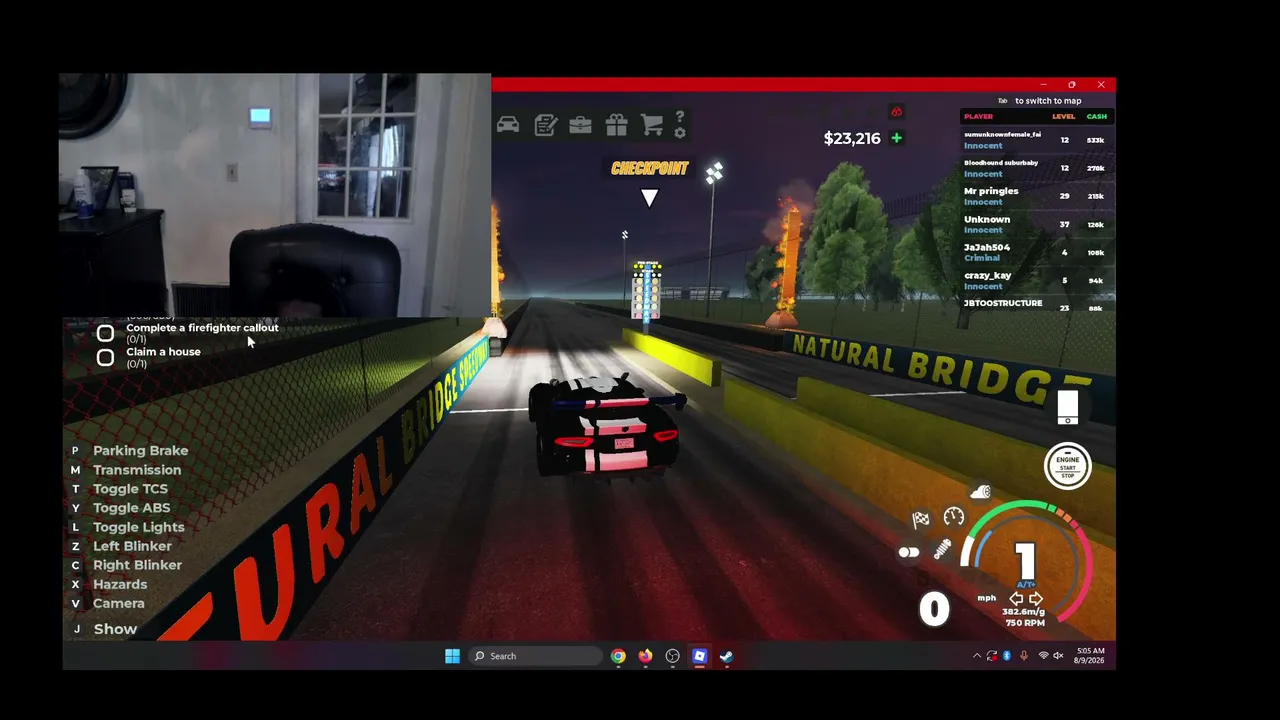Open the Roblox app on taskbar
This screenshot has height=720, width=1280.
tap(699, 656)
